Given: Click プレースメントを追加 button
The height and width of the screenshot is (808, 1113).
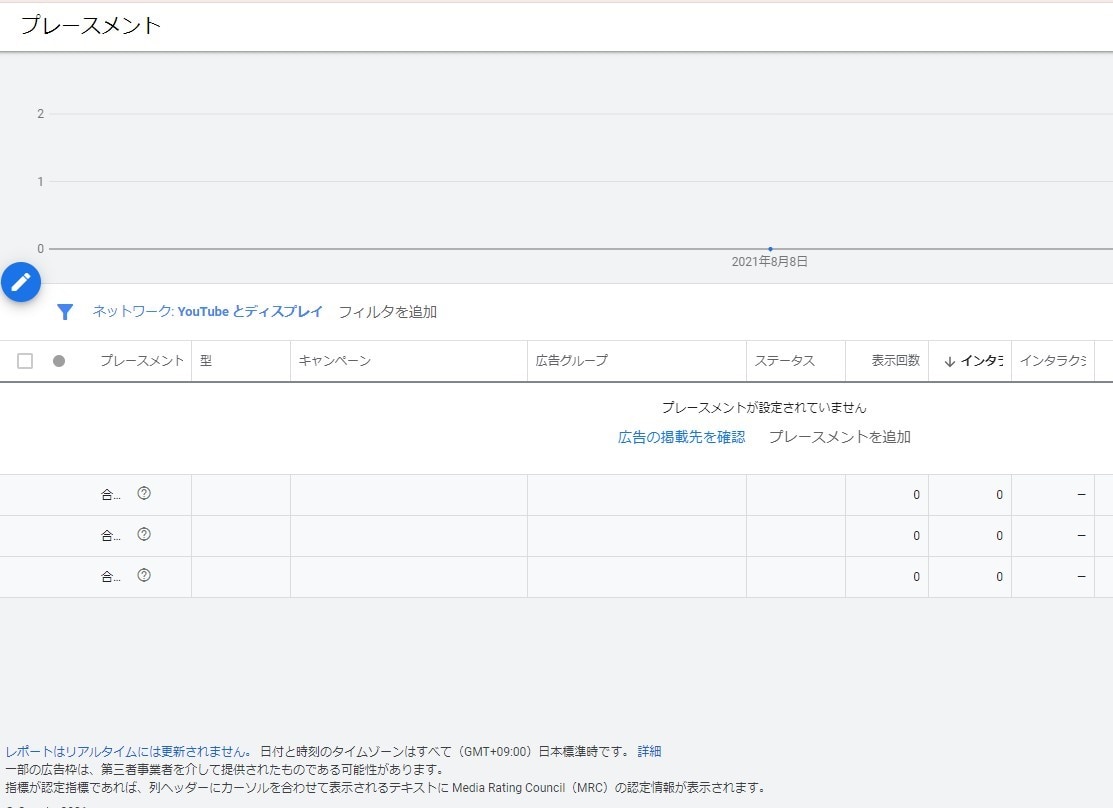Looking at the screenshot, I should [x=840, y=437].
